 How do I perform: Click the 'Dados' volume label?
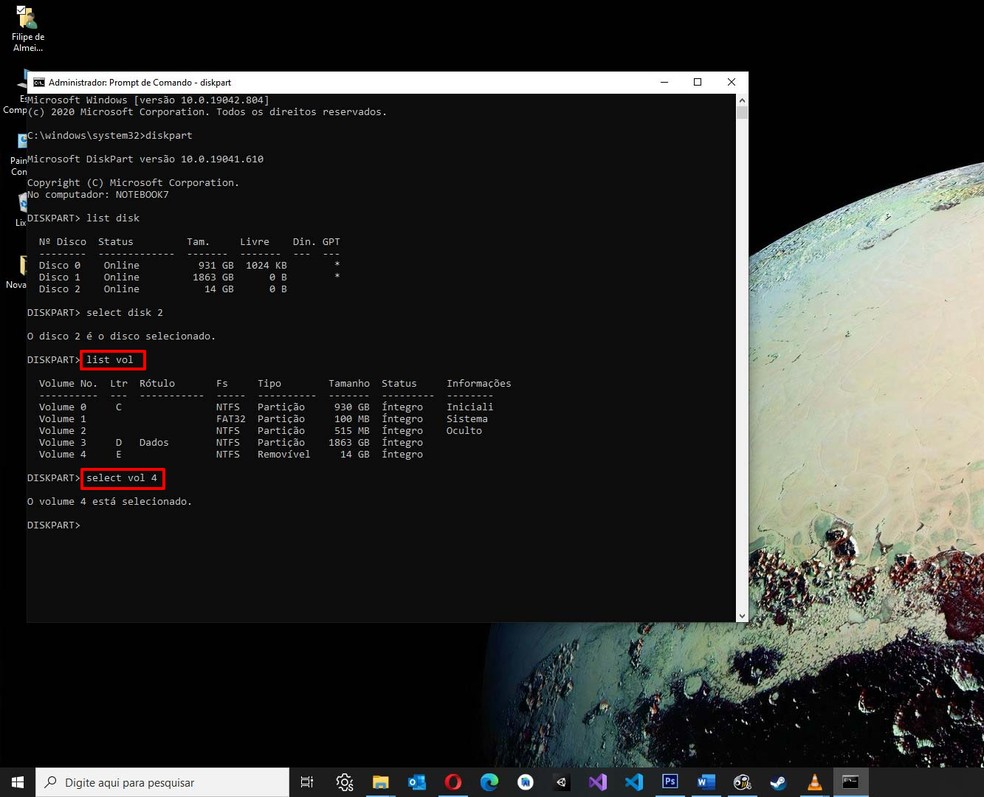[x=154, y=442]
